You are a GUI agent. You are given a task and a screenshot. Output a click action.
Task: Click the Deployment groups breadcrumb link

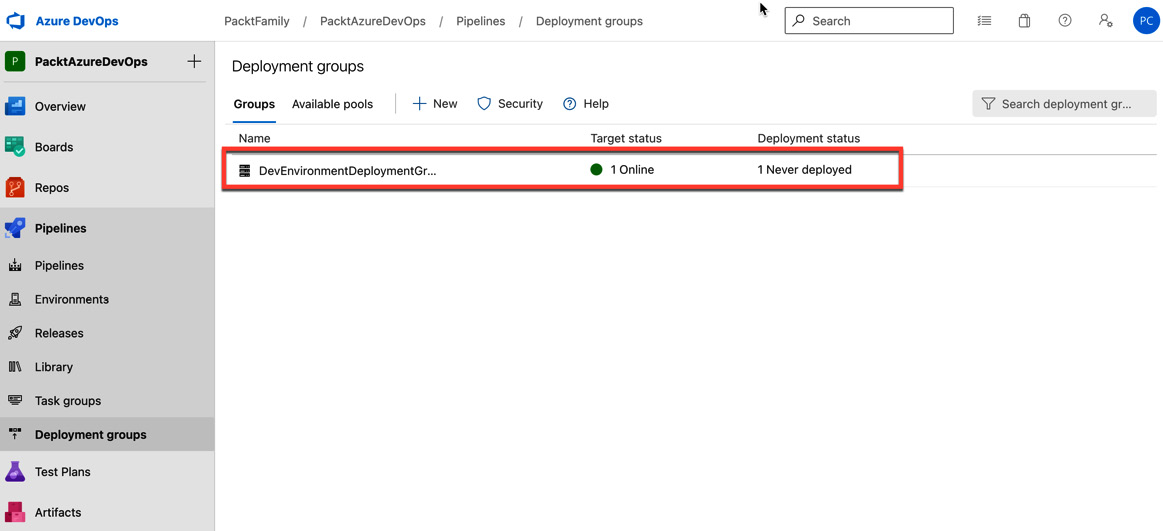[x=590, y=21]
